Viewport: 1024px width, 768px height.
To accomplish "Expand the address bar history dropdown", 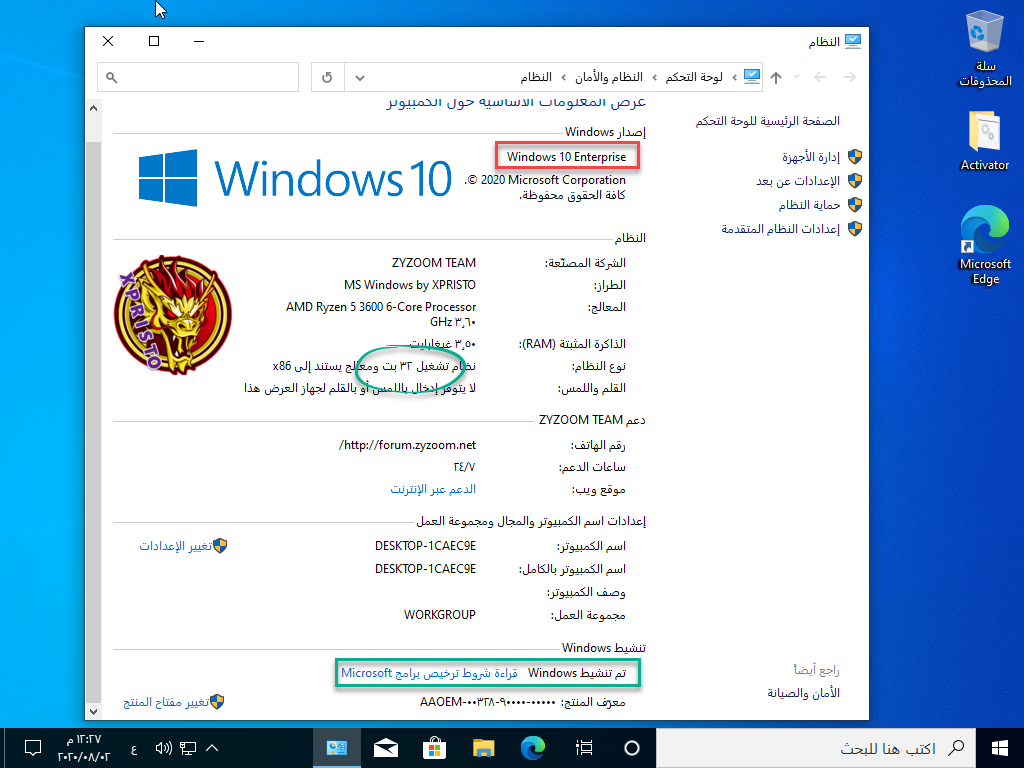I will point(359,78).
